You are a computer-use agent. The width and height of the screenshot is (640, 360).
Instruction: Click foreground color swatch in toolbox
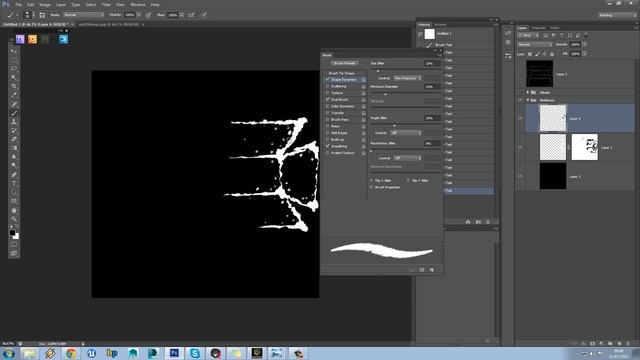click(x=12, y=232)
